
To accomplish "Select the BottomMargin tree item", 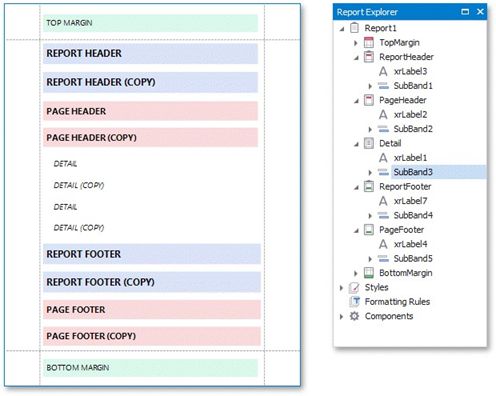I will (x=406, y=273).
